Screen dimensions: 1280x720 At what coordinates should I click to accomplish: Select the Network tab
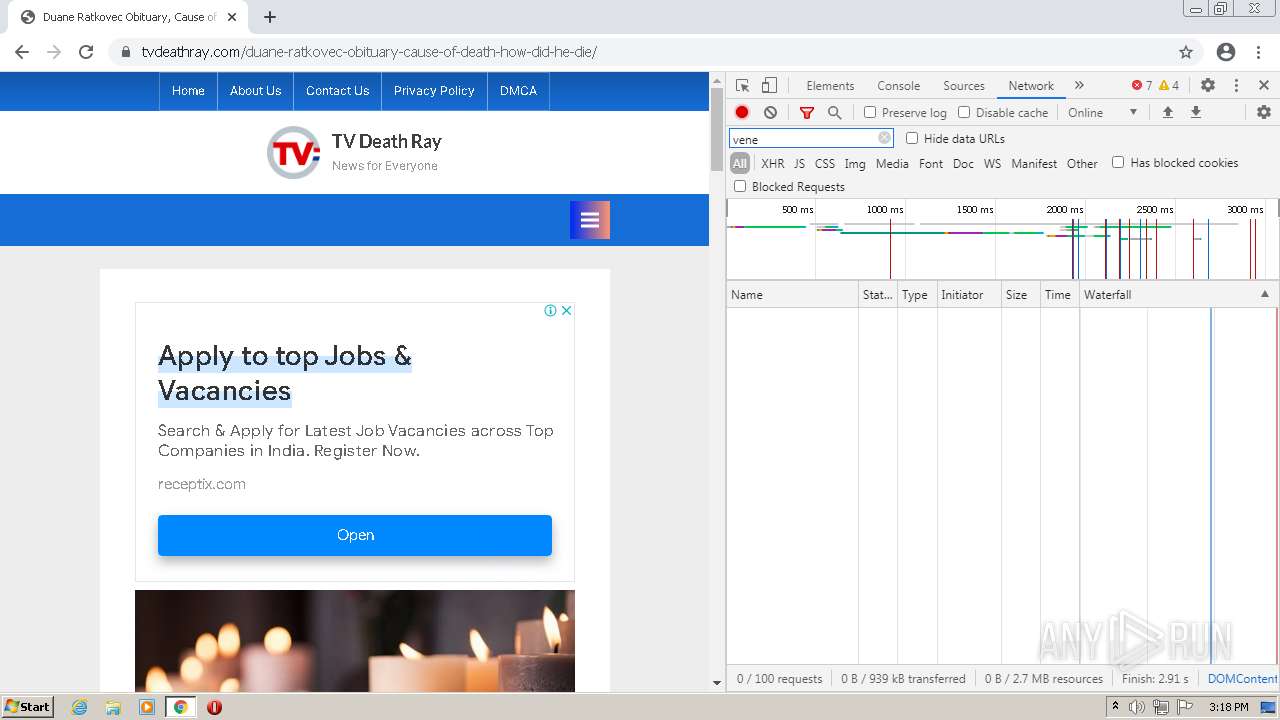(x=1031, y=86)
